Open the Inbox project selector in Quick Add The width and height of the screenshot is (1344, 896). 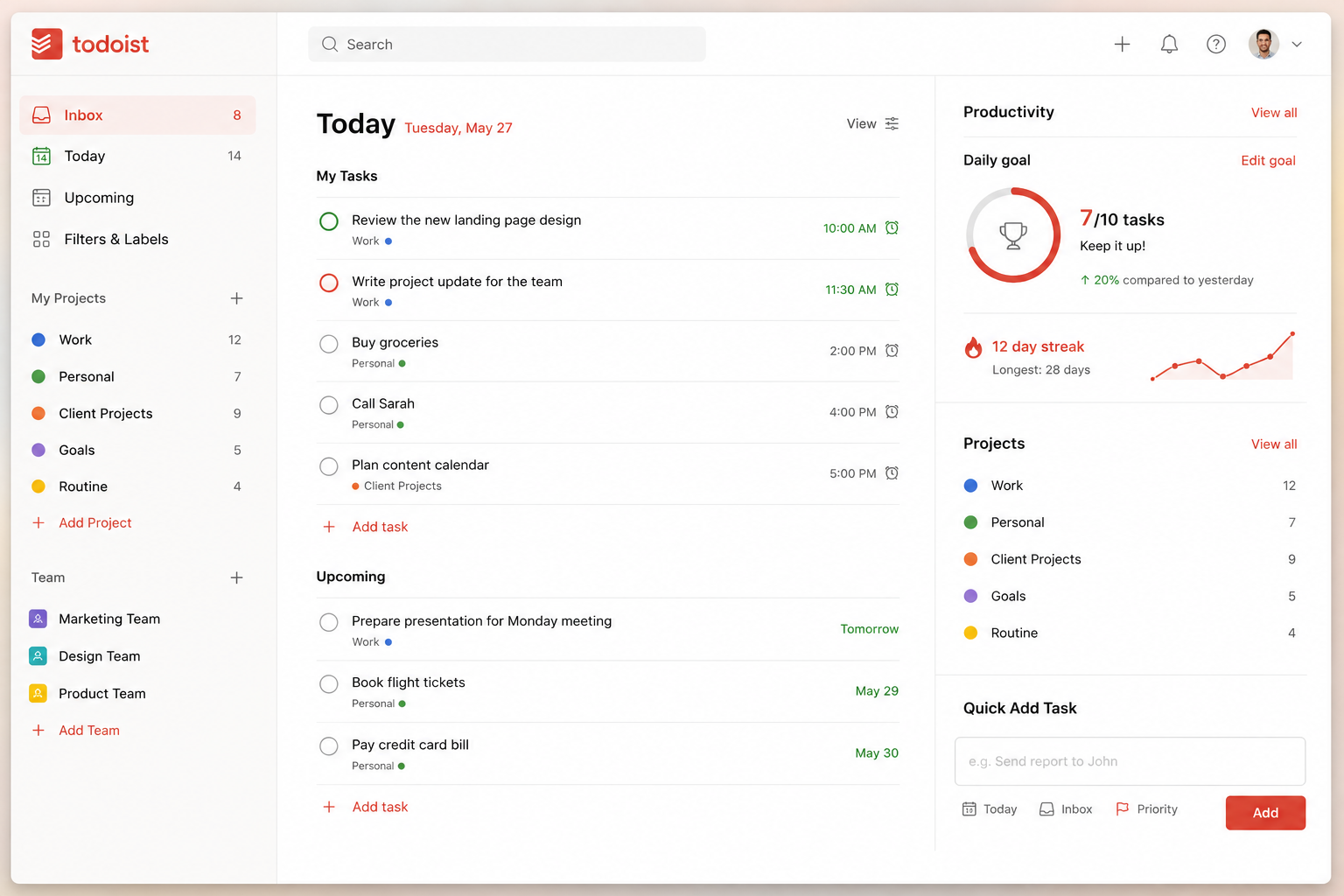click(x=1066, y=809)
